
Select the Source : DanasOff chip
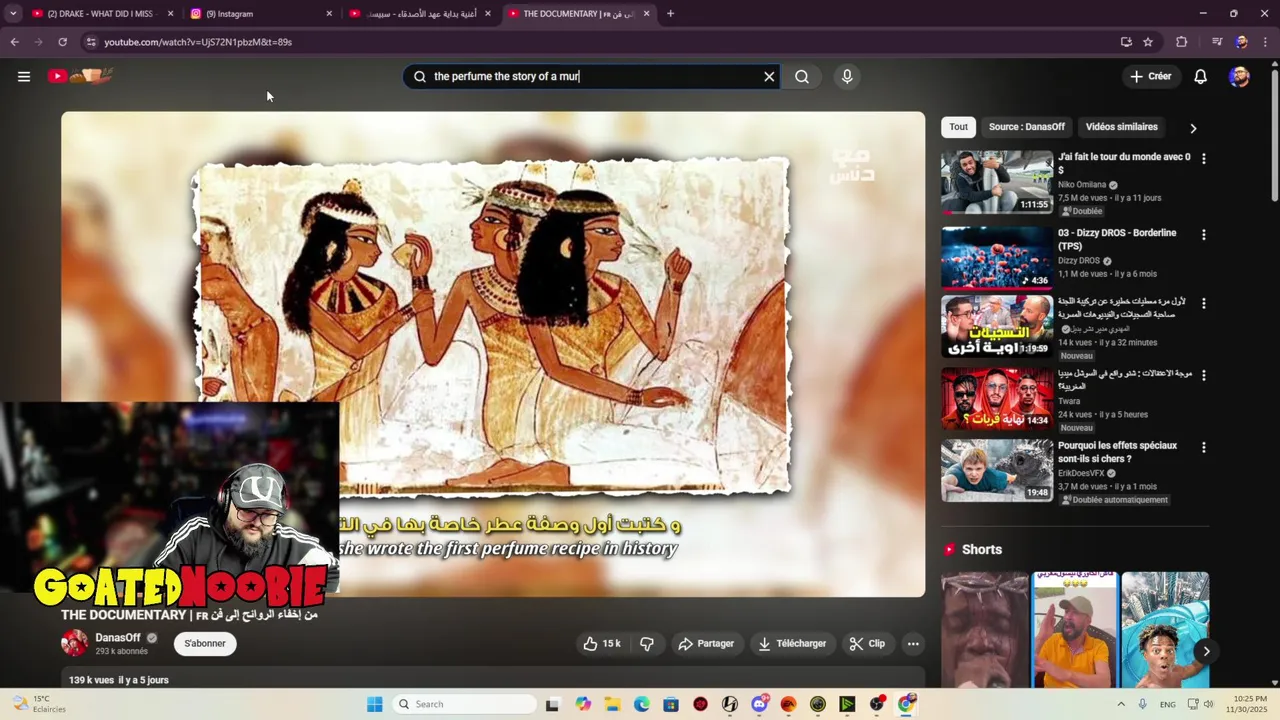tap(1027, 127)
